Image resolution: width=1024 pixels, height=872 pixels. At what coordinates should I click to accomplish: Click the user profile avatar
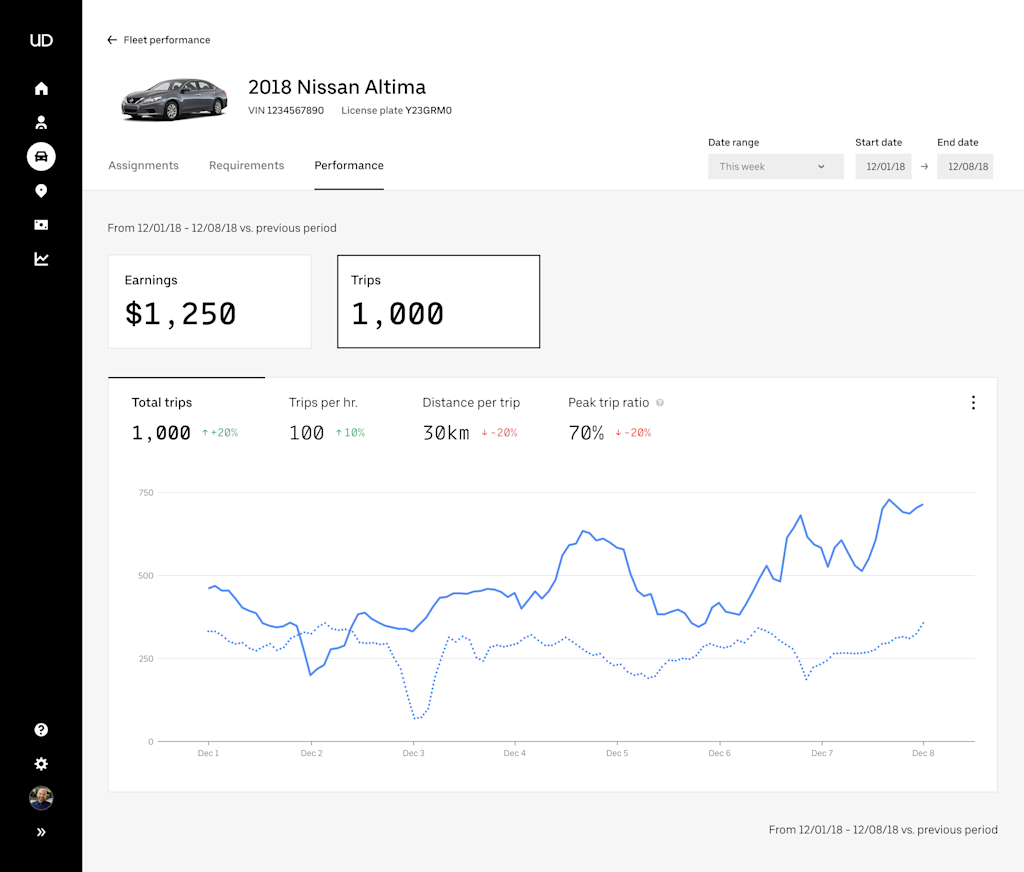tap(40, 798)
